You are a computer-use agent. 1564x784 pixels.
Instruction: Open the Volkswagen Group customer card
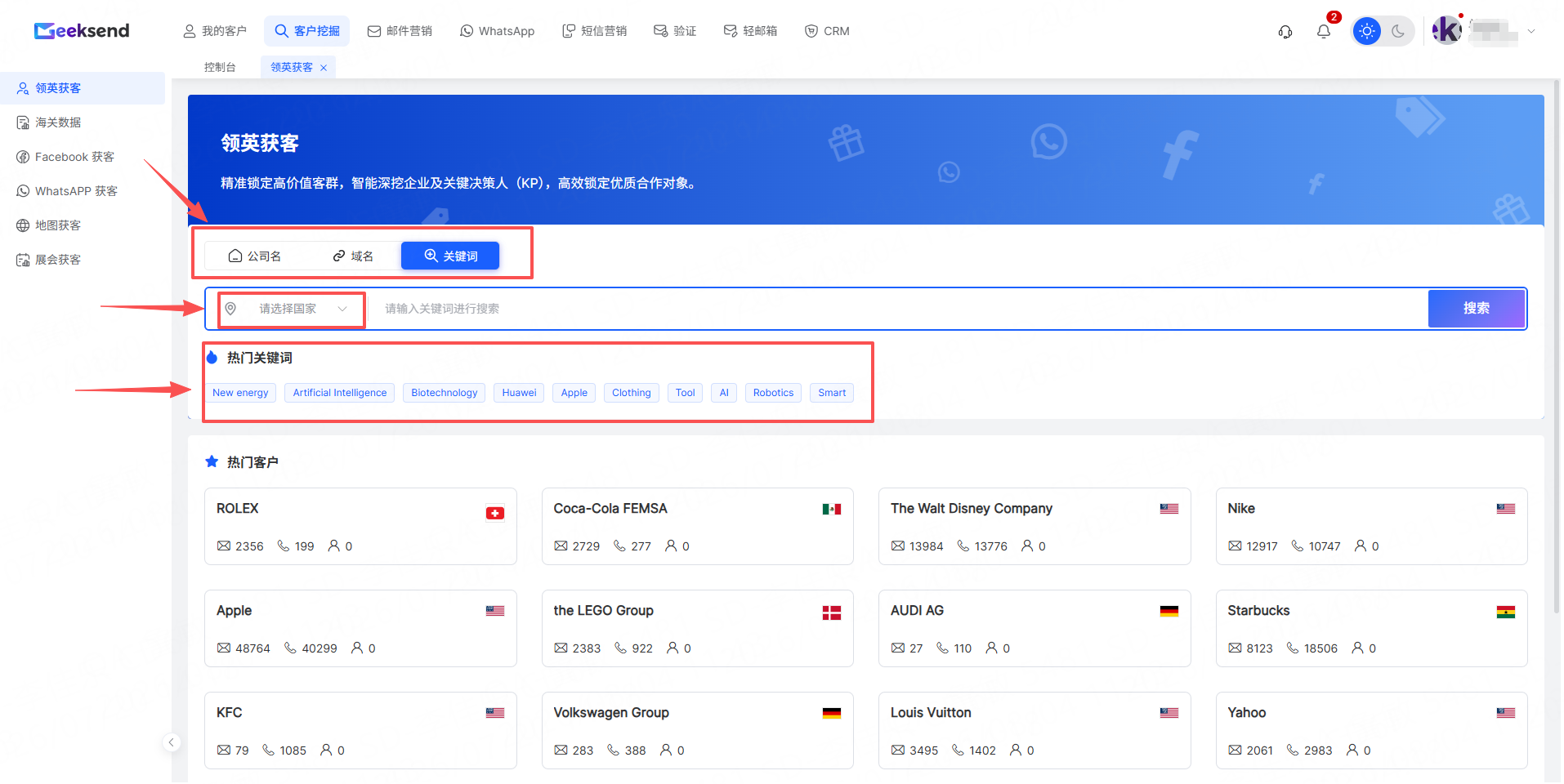[698, 731]
